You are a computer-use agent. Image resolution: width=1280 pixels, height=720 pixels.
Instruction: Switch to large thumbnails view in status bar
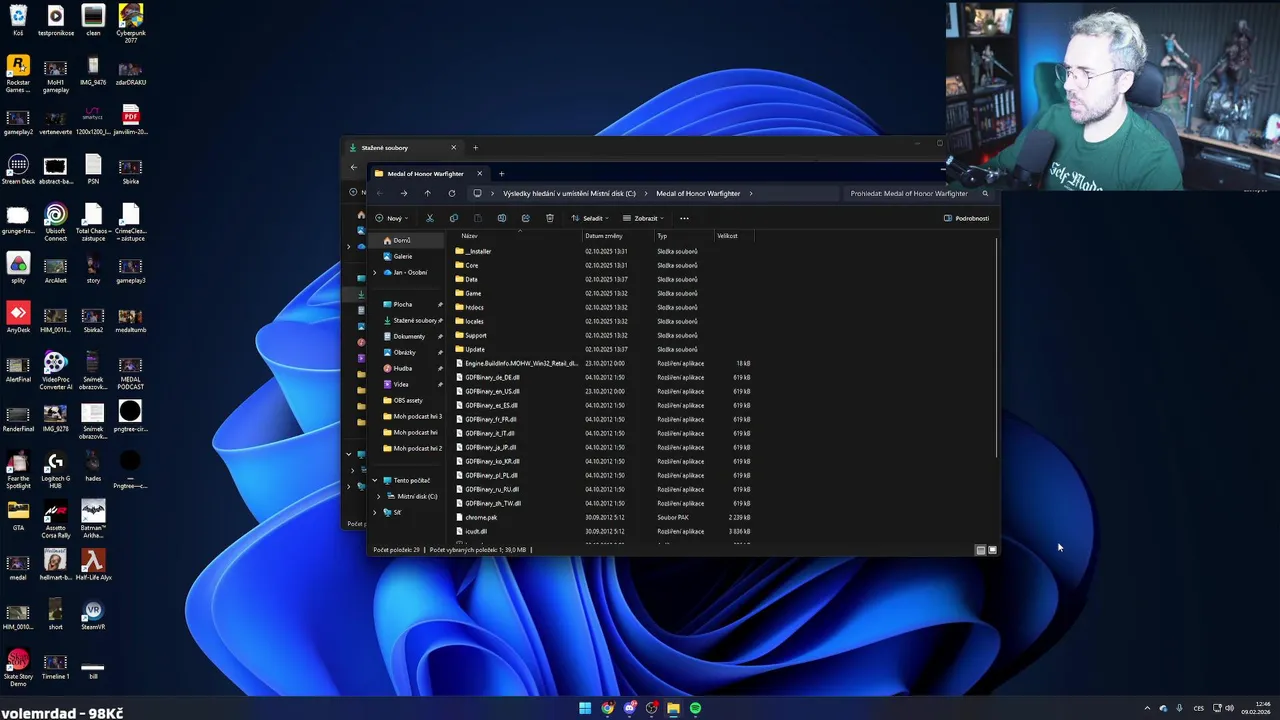point(992,550)
